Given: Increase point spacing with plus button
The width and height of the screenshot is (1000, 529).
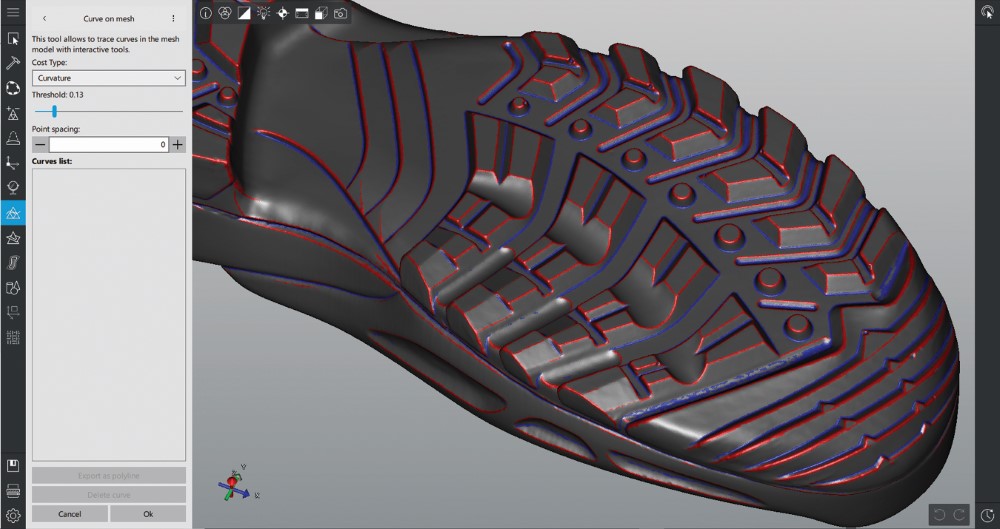Looking at the screenshot, I should (178, 144).
